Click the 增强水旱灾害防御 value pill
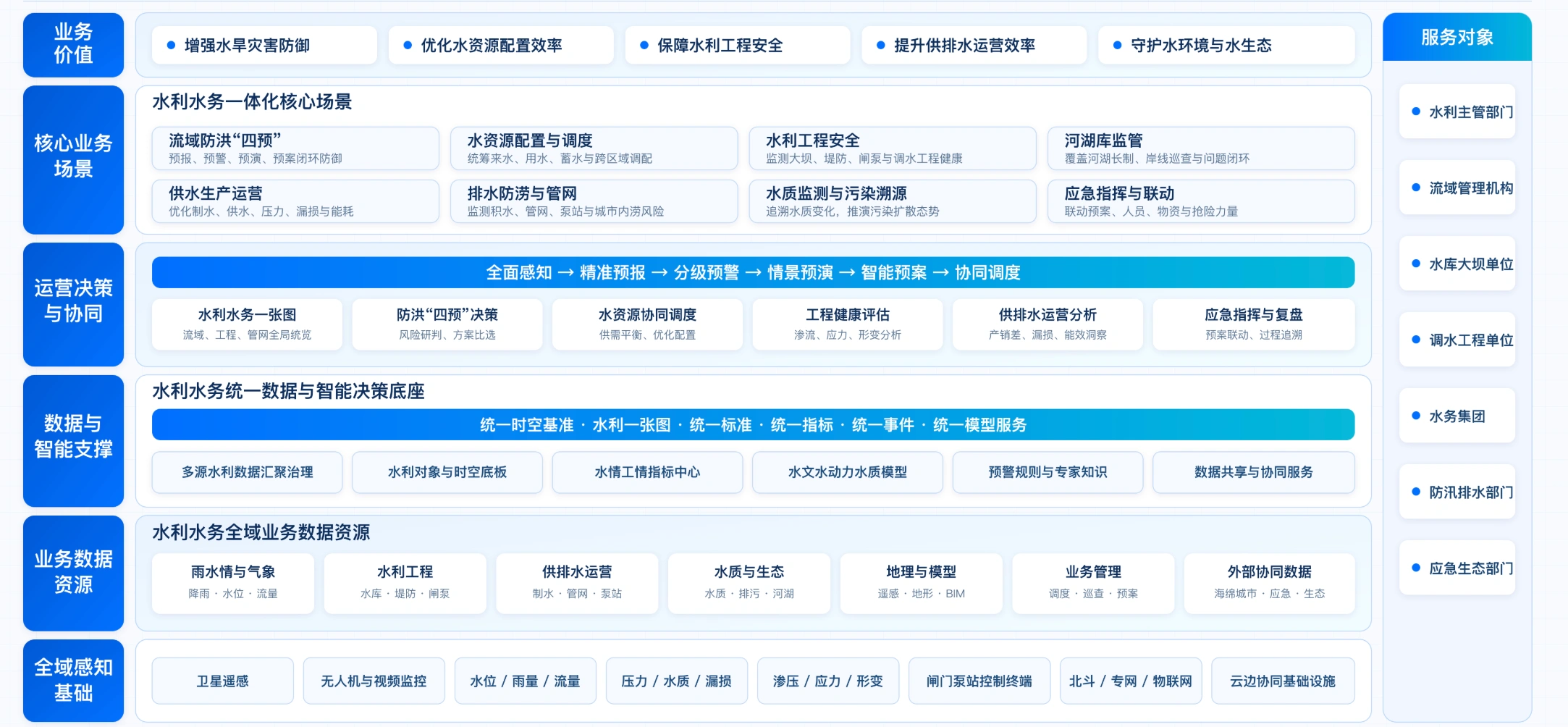 tap(264, 45)
